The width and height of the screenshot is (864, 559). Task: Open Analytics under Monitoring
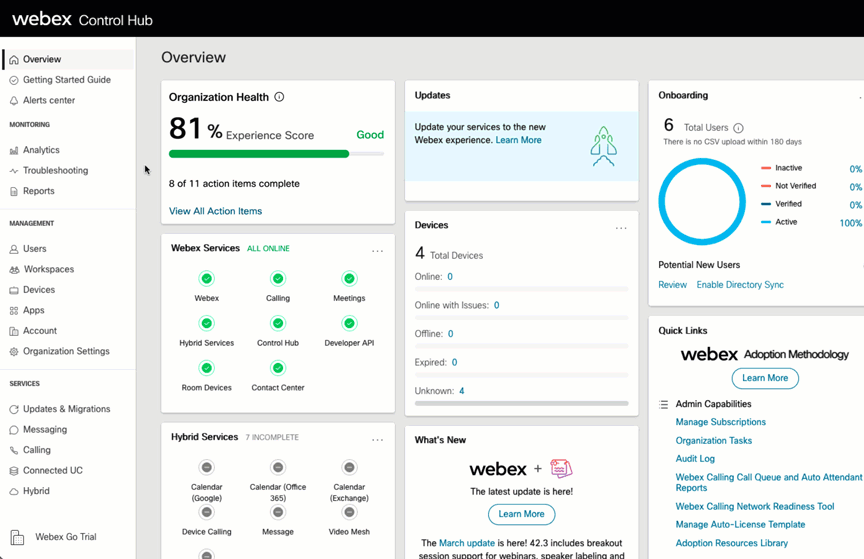41,150
